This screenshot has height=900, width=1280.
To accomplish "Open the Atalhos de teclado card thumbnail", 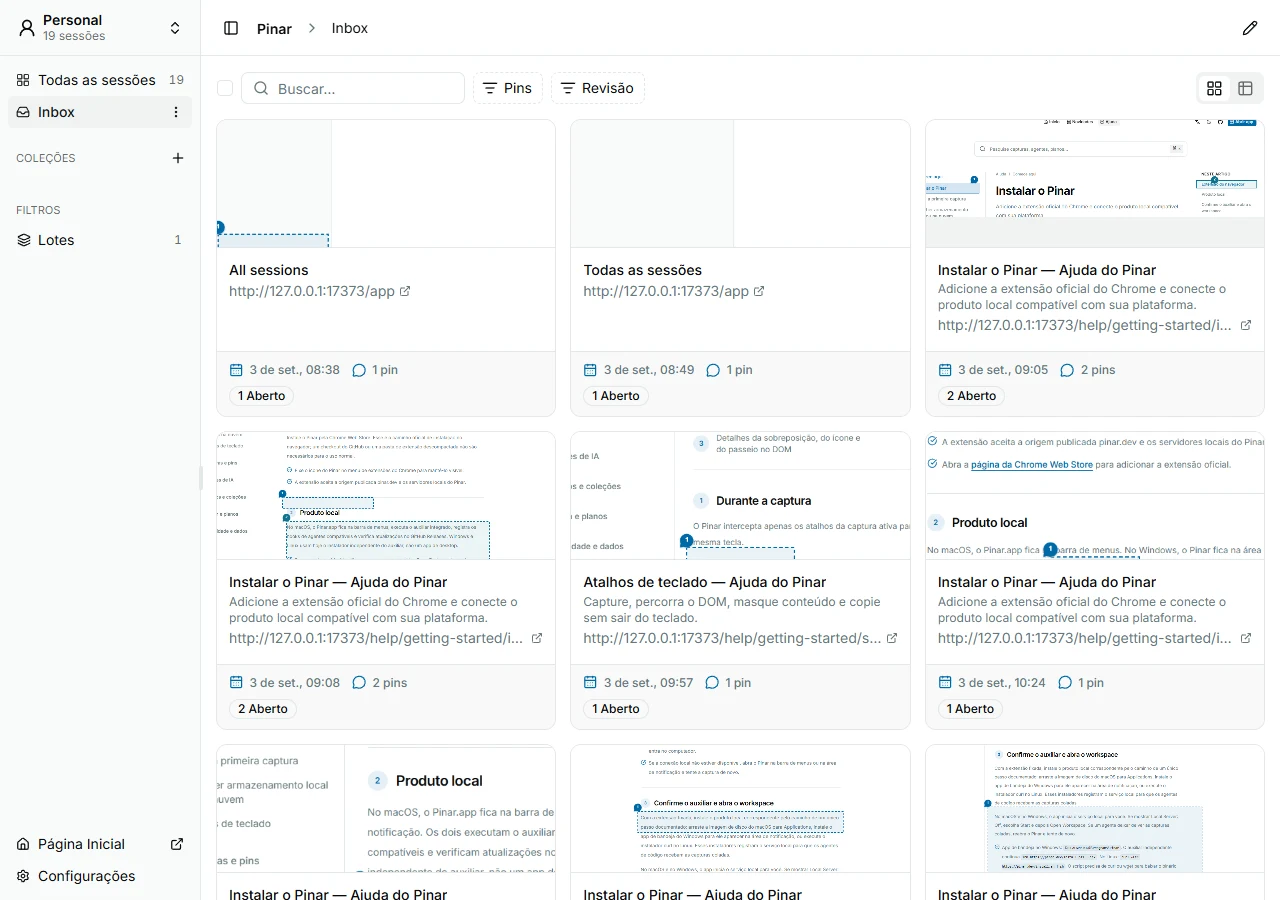I will pos(740,496).
